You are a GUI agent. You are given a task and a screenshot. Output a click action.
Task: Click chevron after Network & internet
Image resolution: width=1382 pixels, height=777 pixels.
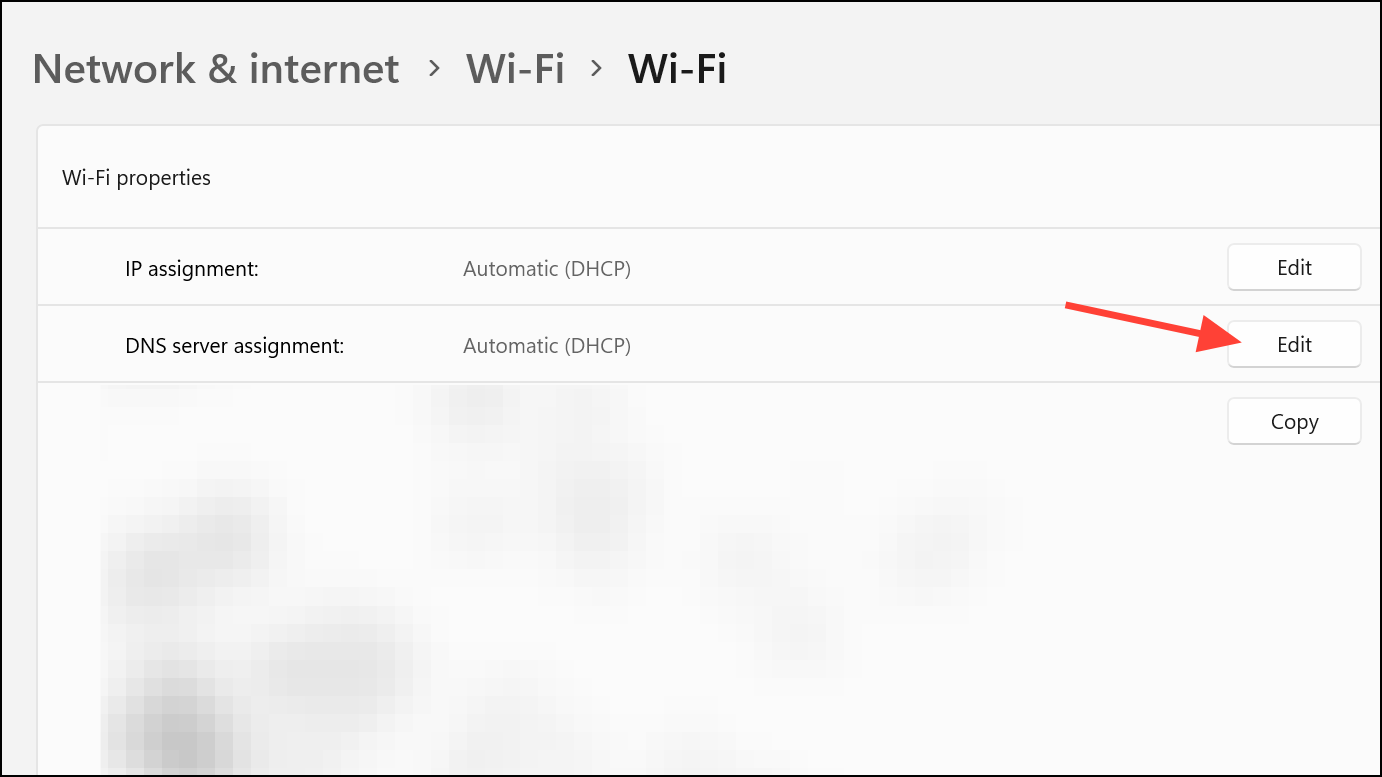pyautogui.click(x=434, y=69)
